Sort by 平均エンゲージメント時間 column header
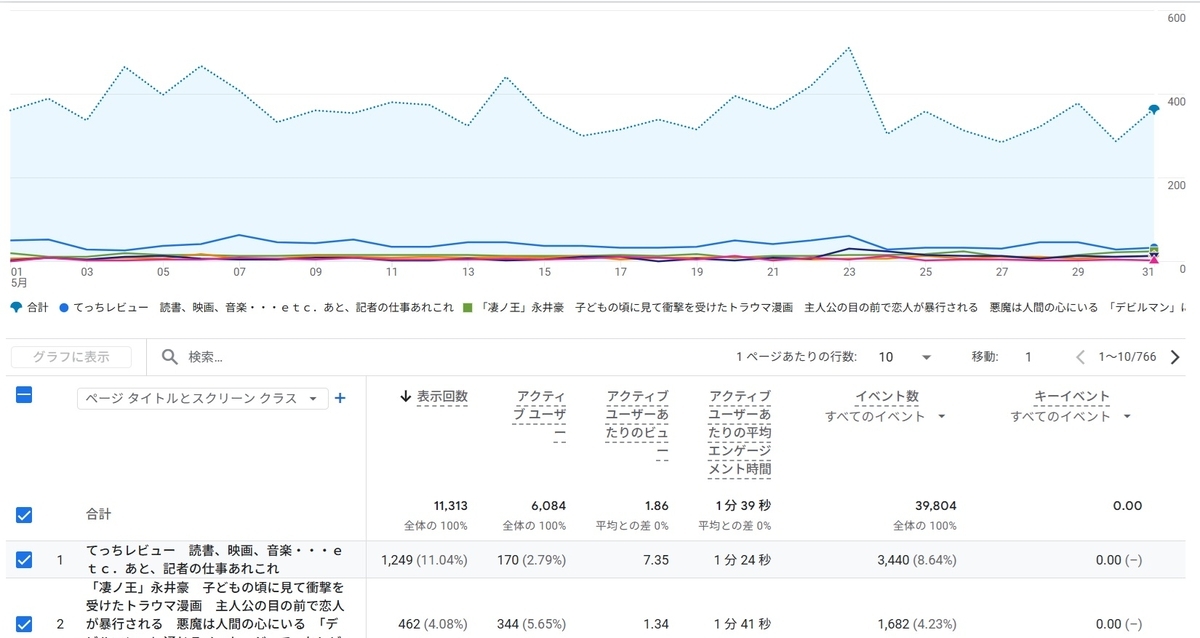 739,433
